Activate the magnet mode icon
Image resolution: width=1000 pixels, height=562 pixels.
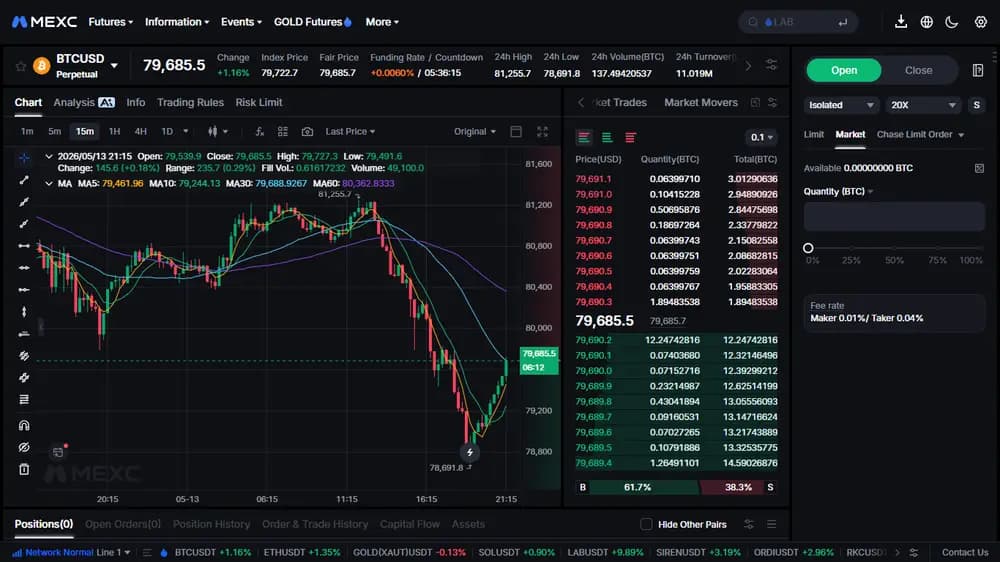tap(24, 425)
